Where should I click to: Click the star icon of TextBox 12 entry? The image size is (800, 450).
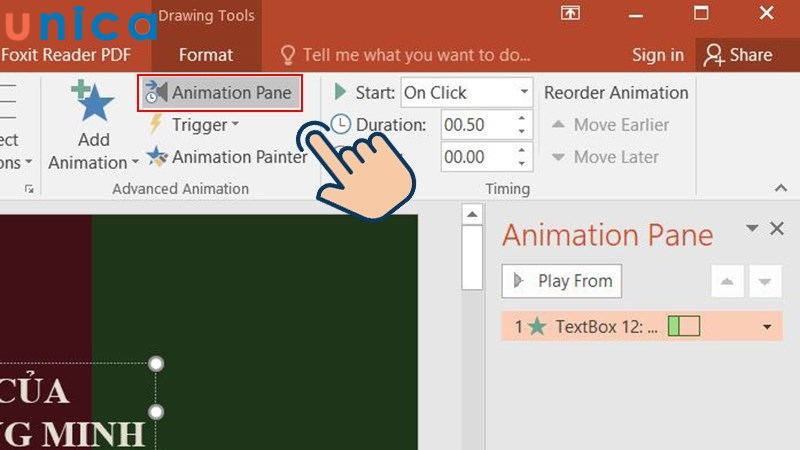(x=537, y=327)
